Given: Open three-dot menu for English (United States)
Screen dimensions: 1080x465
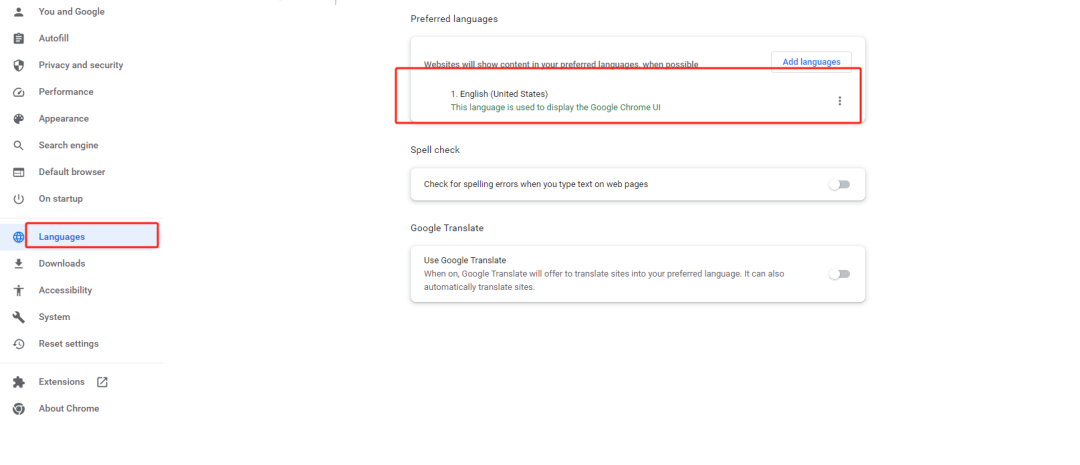Looking at the screenshot, I should click(839, 101).
